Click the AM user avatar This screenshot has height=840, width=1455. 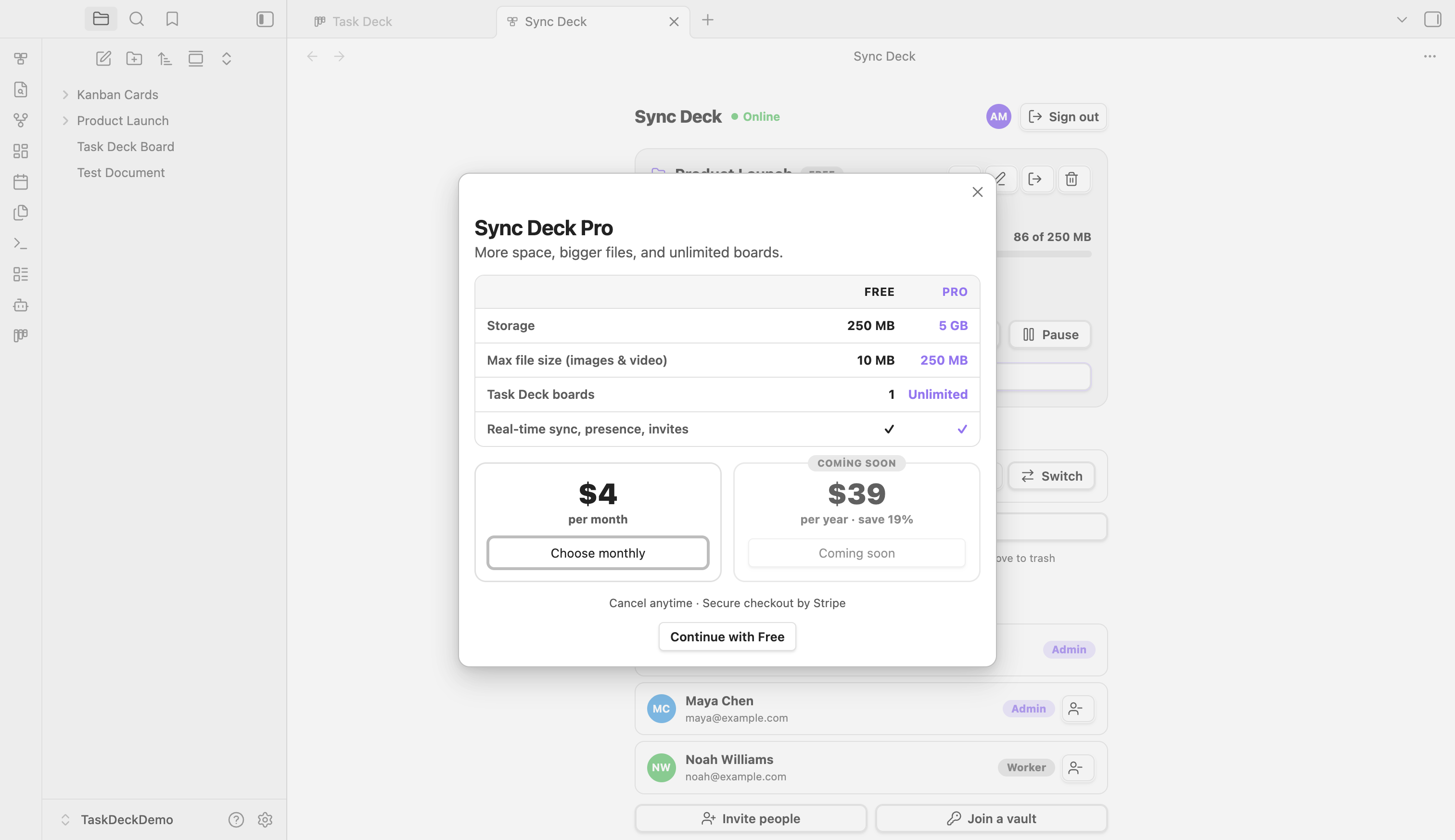pos(999,116)
